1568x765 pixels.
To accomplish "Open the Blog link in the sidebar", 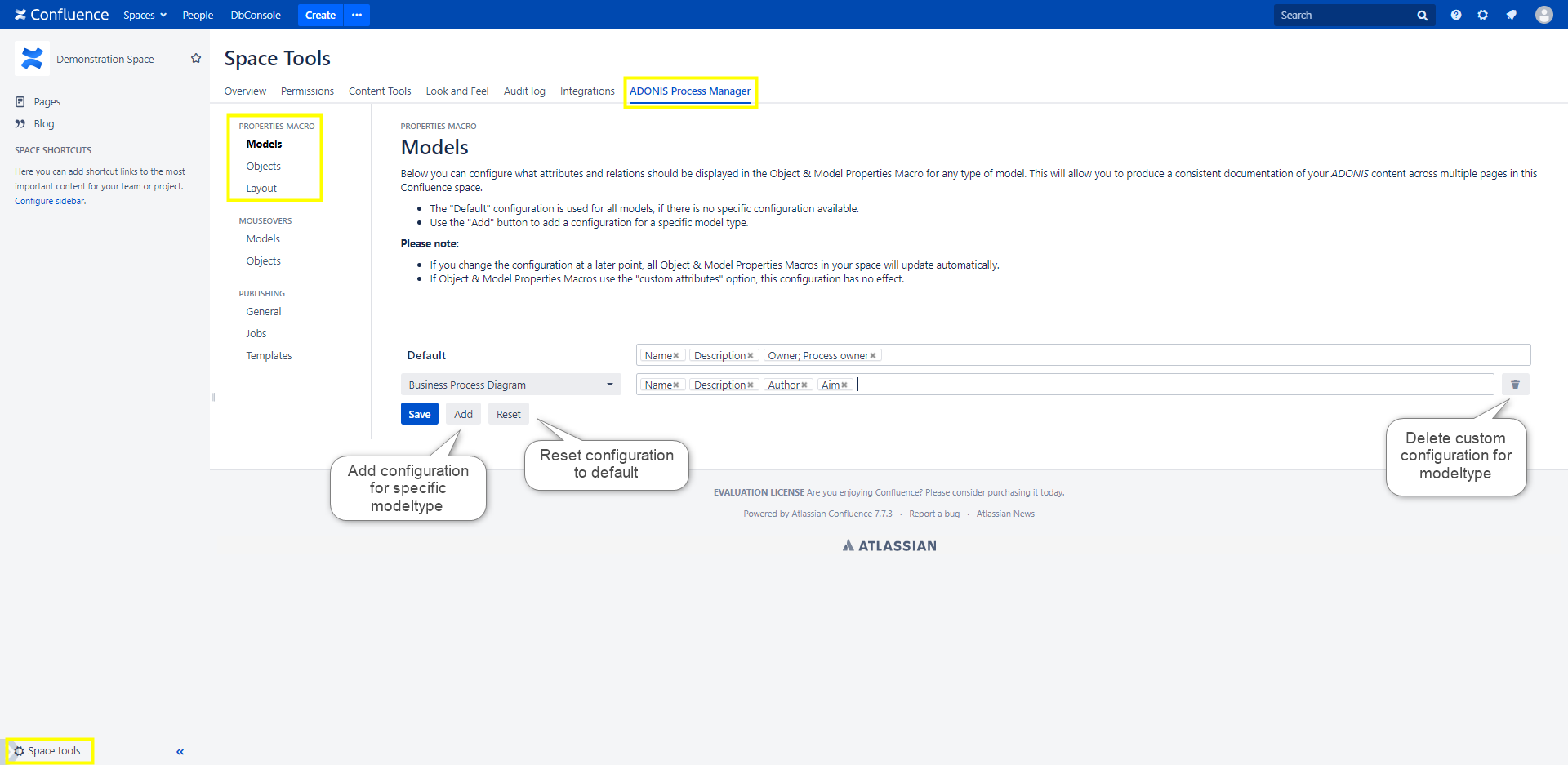I will 44,124.
